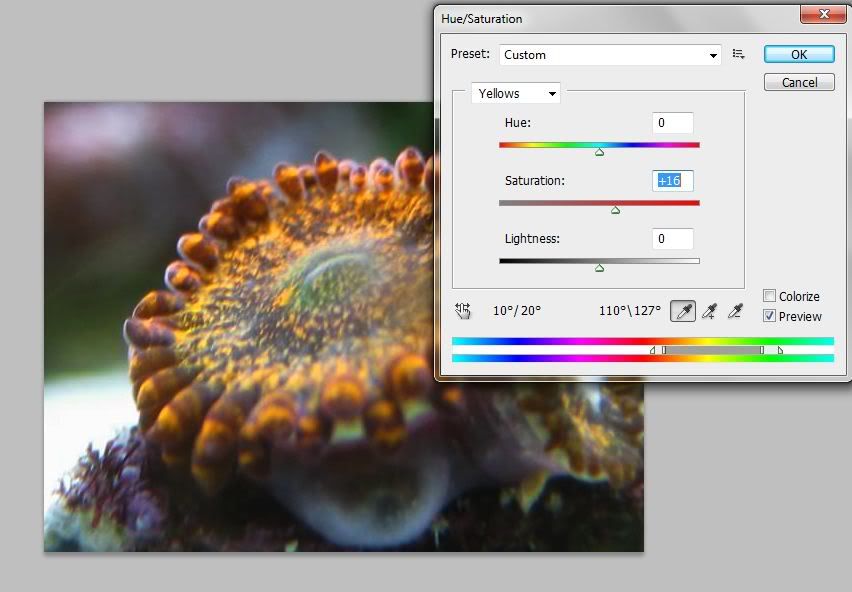Select the Eyedropper tool in Hue/Saturation

pos(682,311)
